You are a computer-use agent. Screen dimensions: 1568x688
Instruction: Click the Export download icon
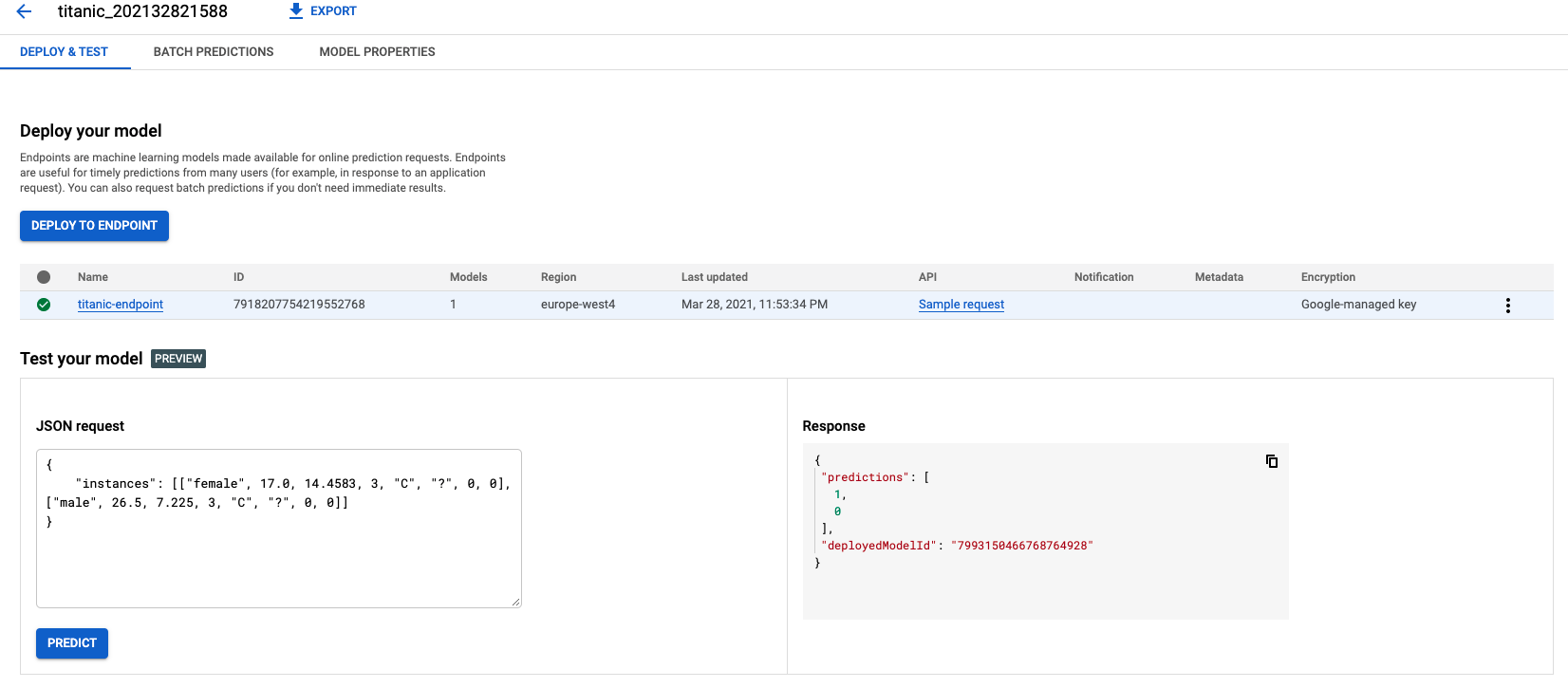click(x=296, y=11)
